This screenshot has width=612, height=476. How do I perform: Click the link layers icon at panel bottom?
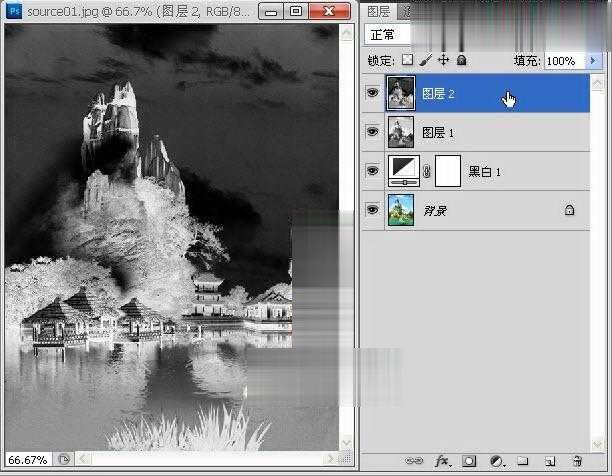click(x=414, y=461)
